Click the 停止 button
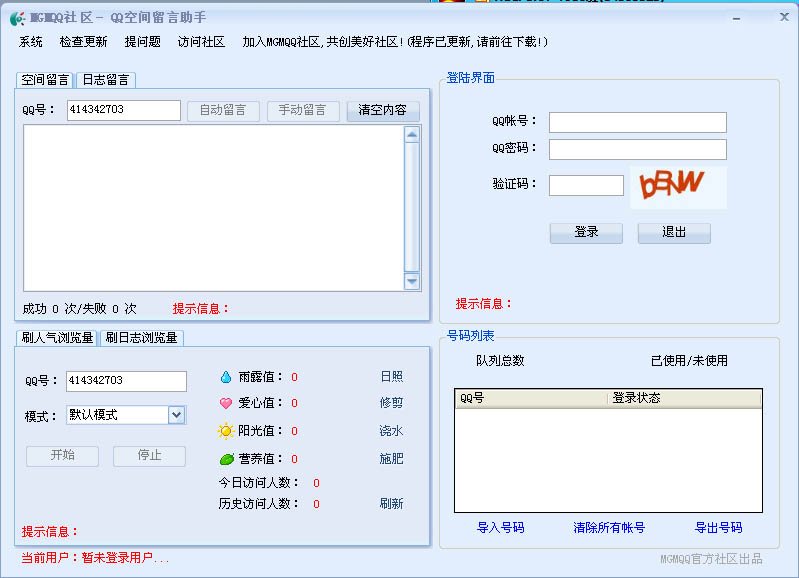Image resolution: width=799 pixels, height=578 pixels. point(149,456)
